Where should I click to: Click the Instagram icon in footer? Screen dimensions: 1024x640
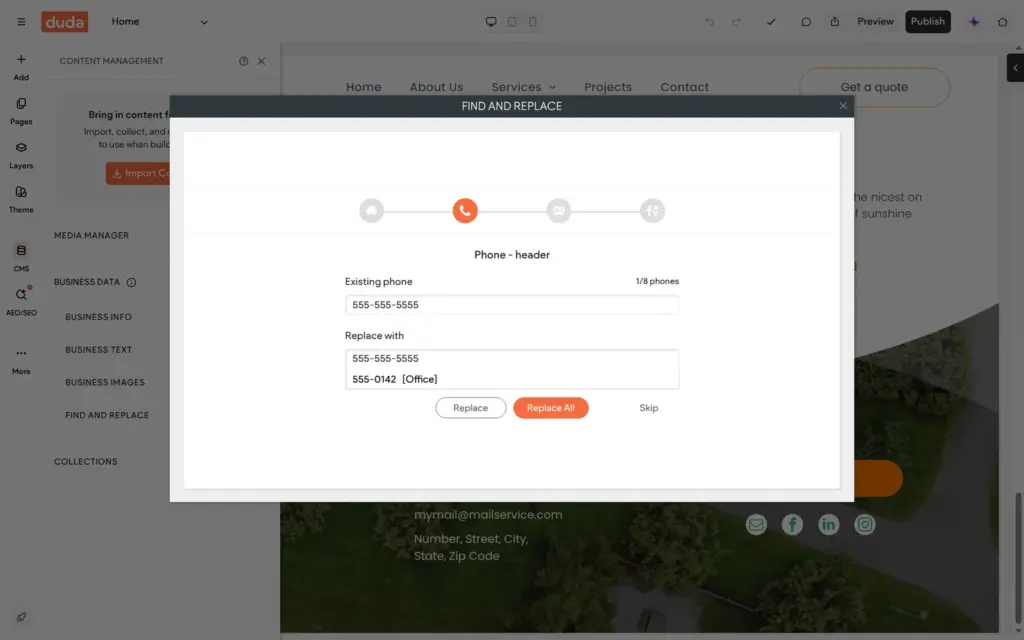click(x=865, y=524)
